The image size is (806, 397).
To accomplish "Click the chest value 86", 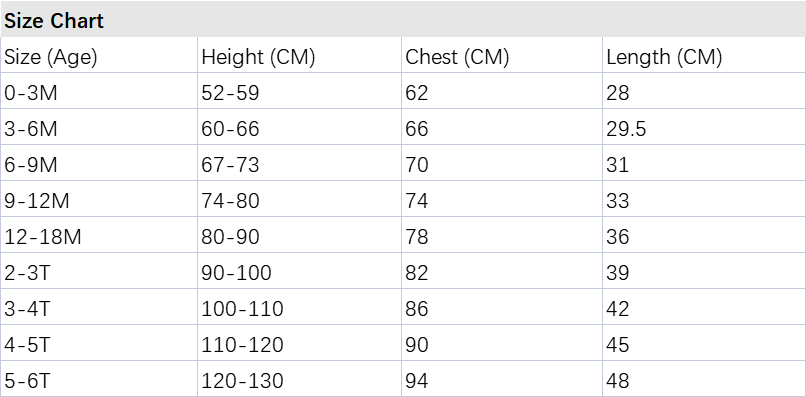I will tap(416, 309).
